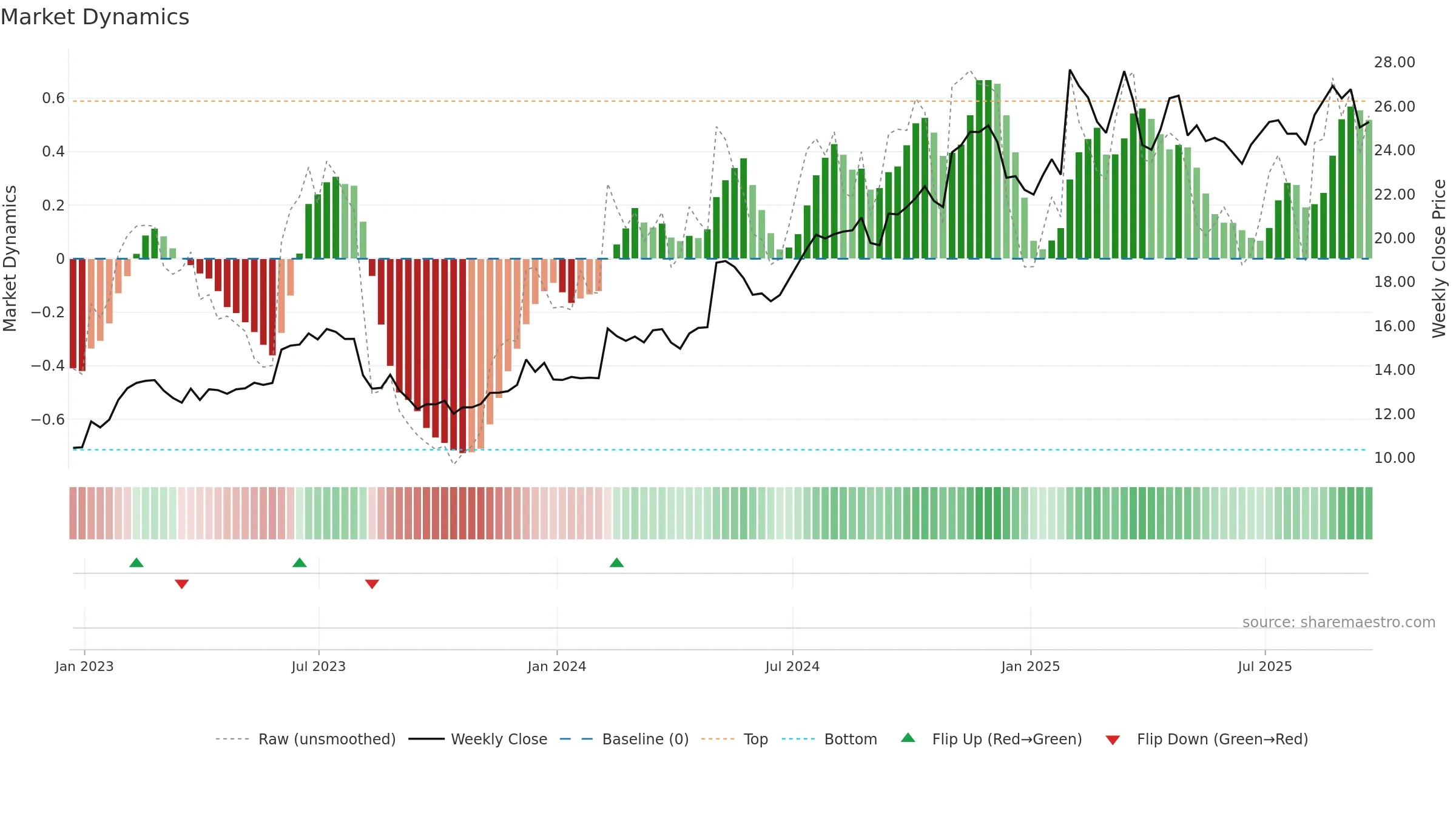Click the green flip-up marker after Jan 2024
Image resolution: width=1456 pixels, height=819 pixels.
(x=617, y=562)
